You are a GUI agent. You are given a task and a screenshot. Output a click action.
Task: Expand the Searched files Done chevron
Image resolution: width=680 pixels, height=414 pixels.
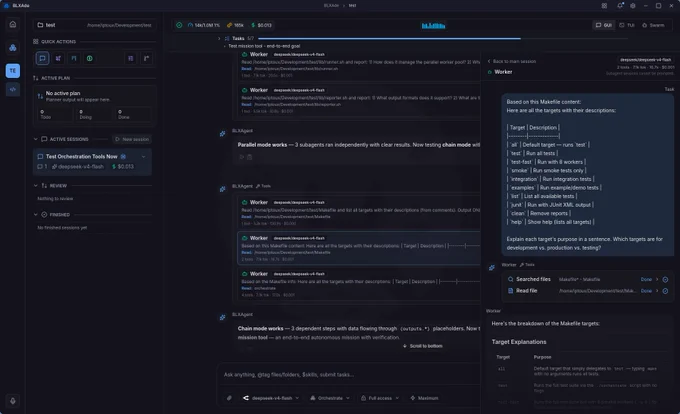tap(657, 280)
